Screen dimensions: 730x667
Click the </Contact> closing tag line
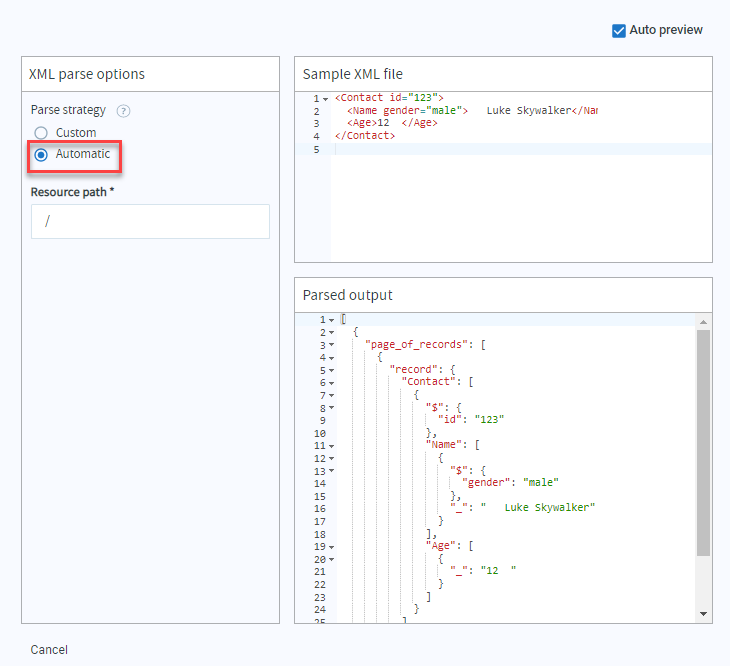365,136
